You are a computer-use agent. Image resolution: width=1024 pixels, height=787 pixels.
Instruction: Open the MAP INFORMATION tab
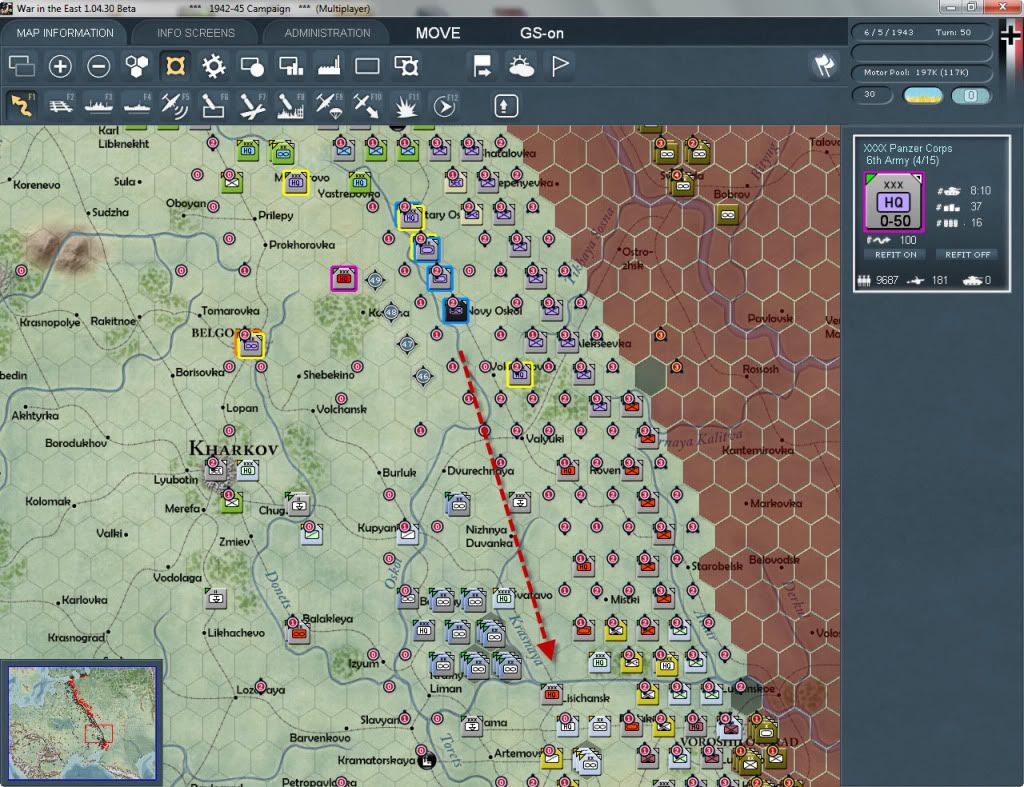65,33
